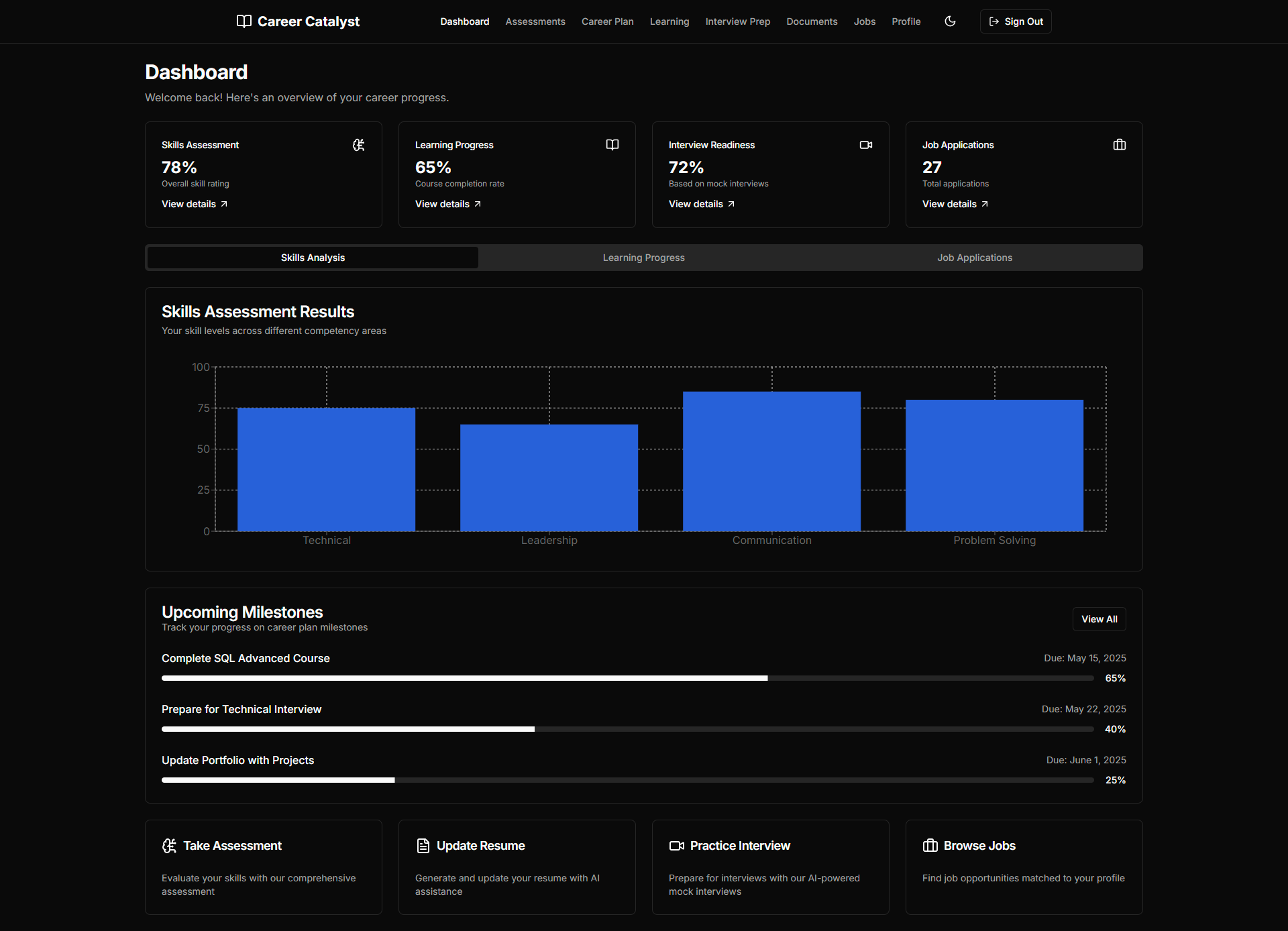The width and height of the screenshot is (1288, 931).
Task: Open the Dashboard nav item
Action: tap(464, 21)
